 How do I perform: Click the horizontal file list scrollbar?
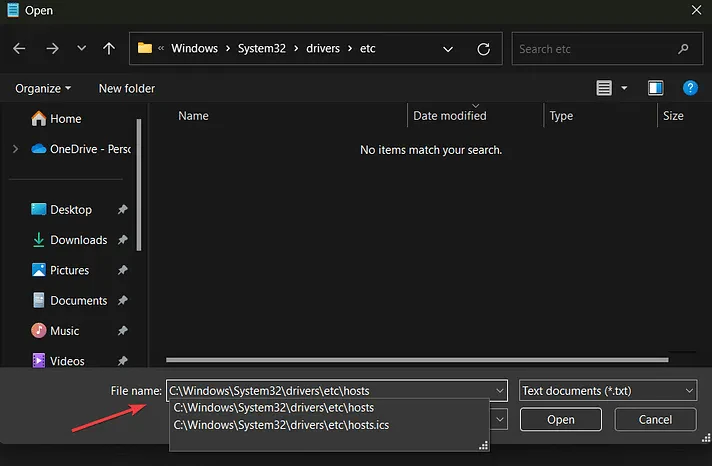[417, 359]
